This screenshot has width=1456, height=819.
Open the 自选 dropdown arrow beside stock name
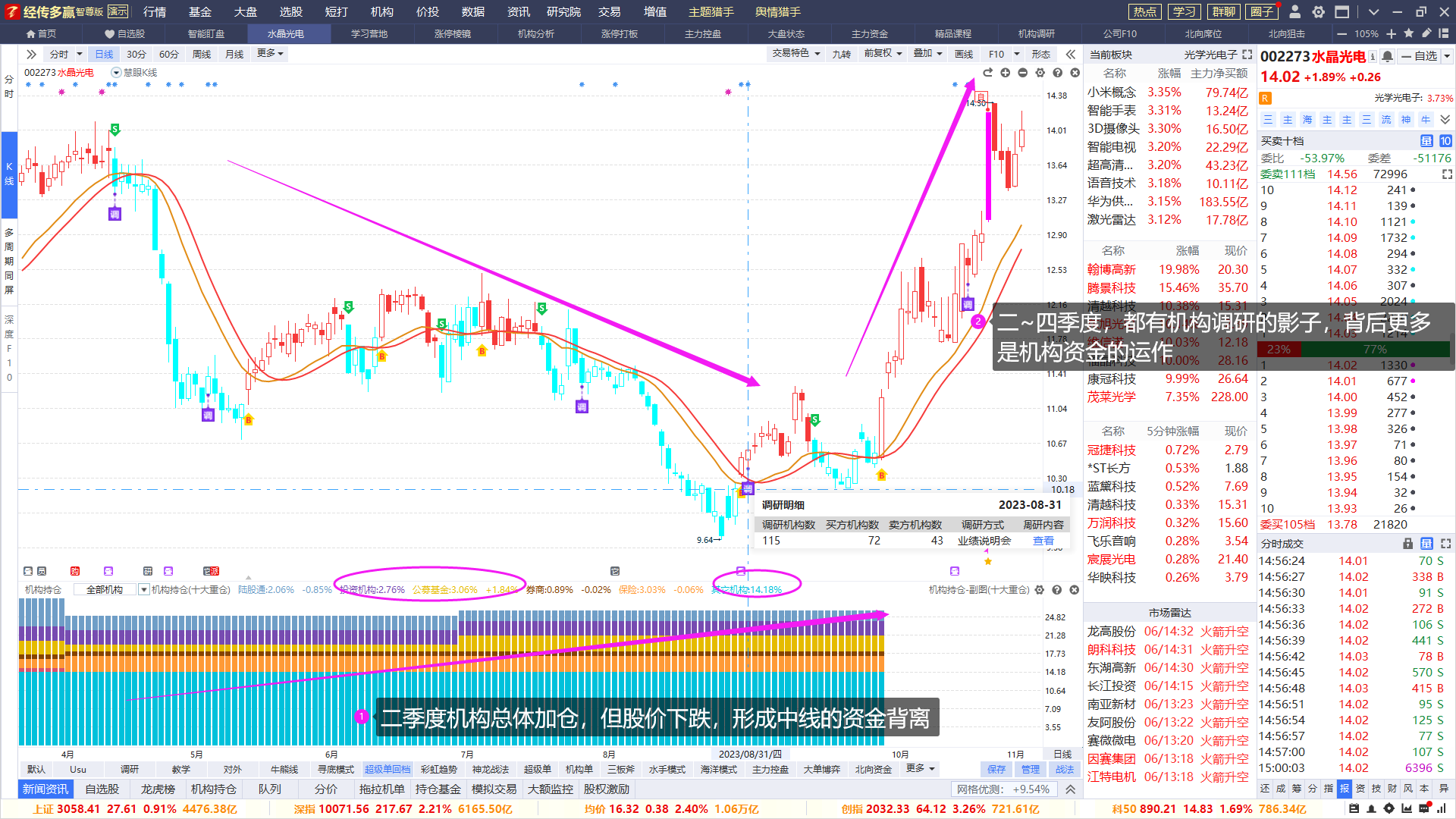coord(1447,56)
